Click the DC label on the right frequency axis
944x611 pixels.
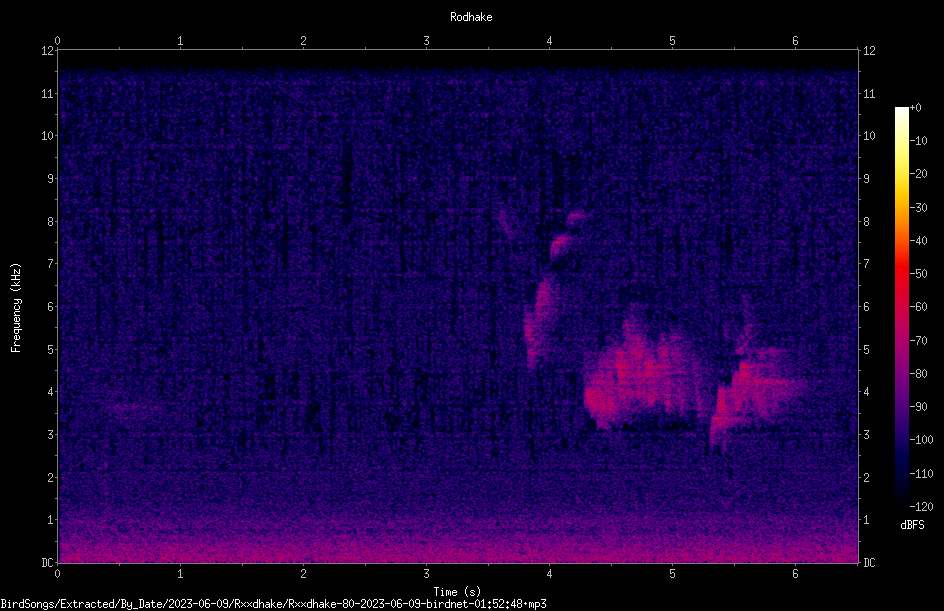coord(869,563)
